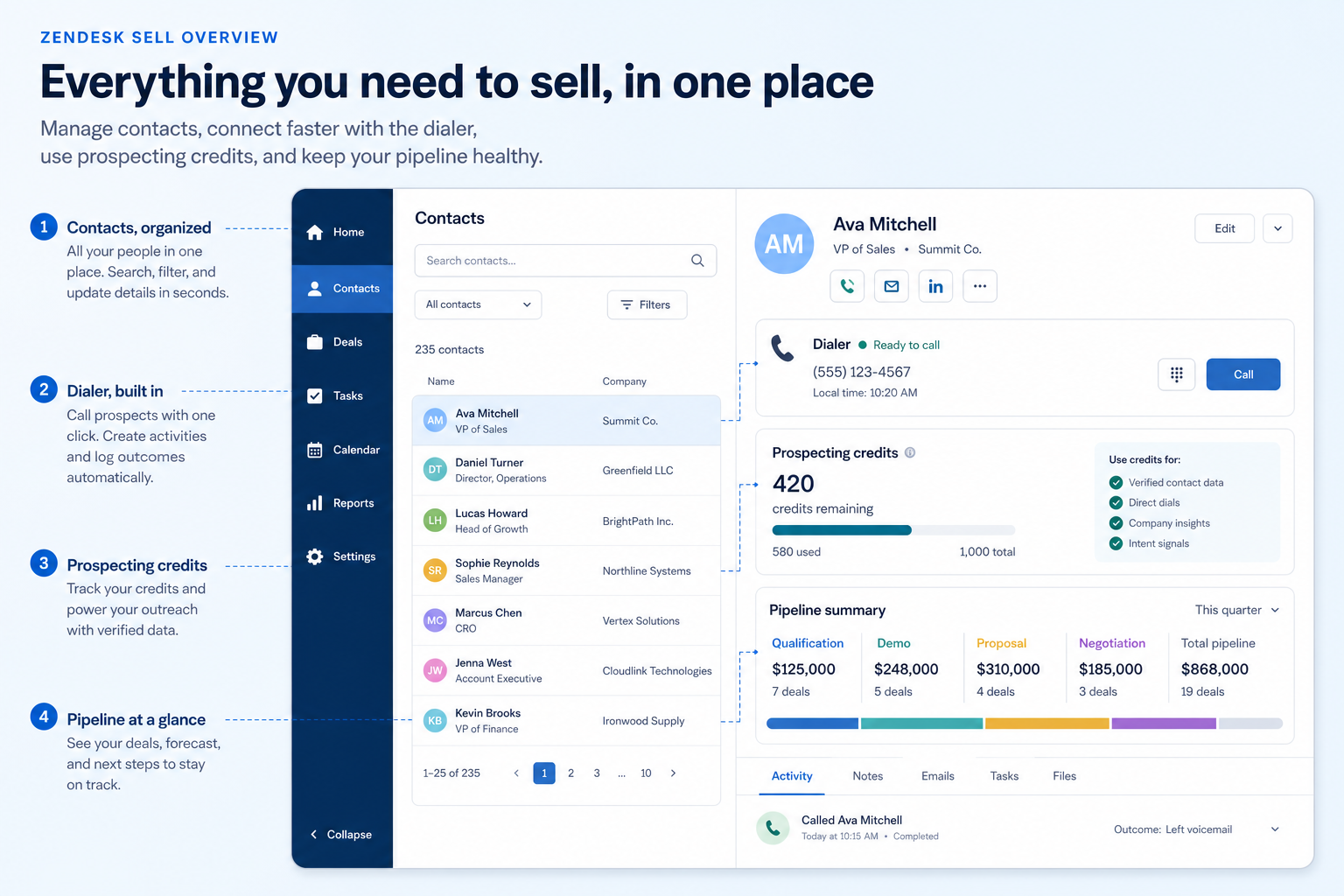The height and width of the screenshot is (896, 1344).
Task: Open Deals in the sidebar menu
Action: tap(342, 342)
